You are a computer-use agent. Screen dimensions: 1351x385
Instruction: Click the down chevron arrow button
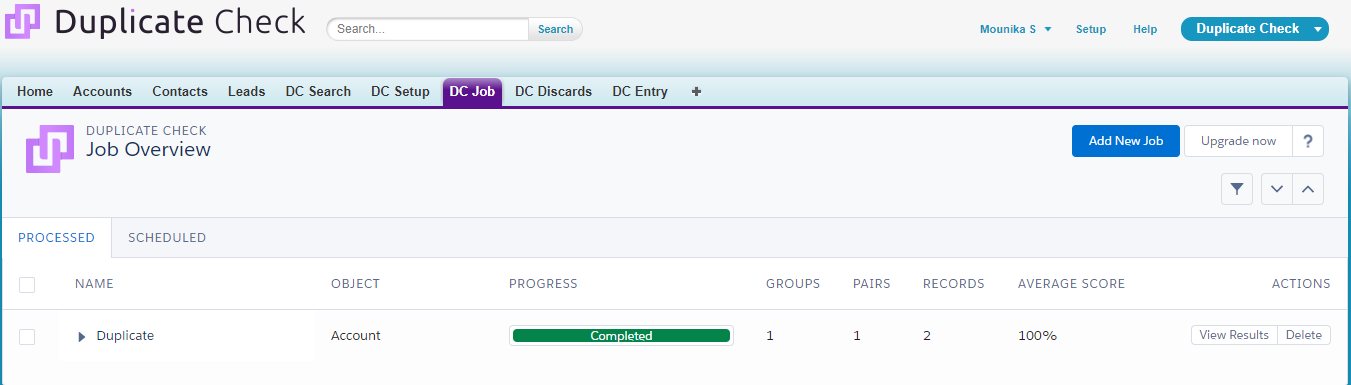1277,189
